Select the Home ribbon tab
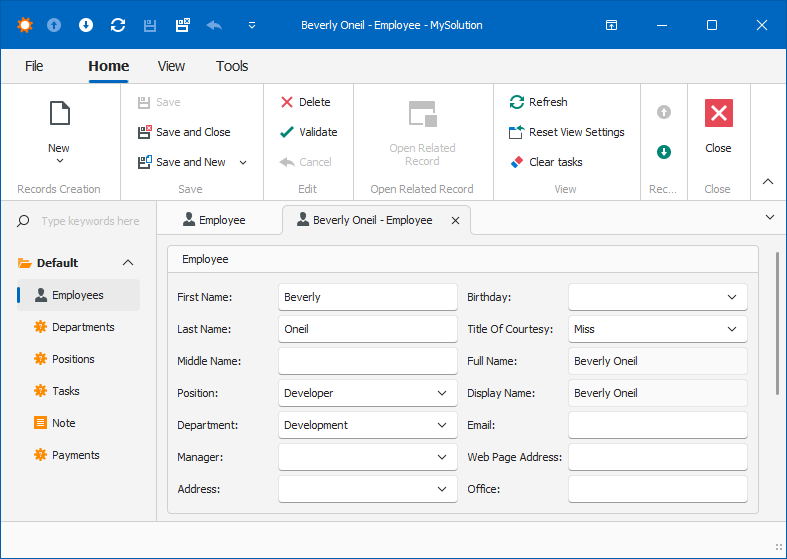 pyautogui.click(x=108, y=66)
